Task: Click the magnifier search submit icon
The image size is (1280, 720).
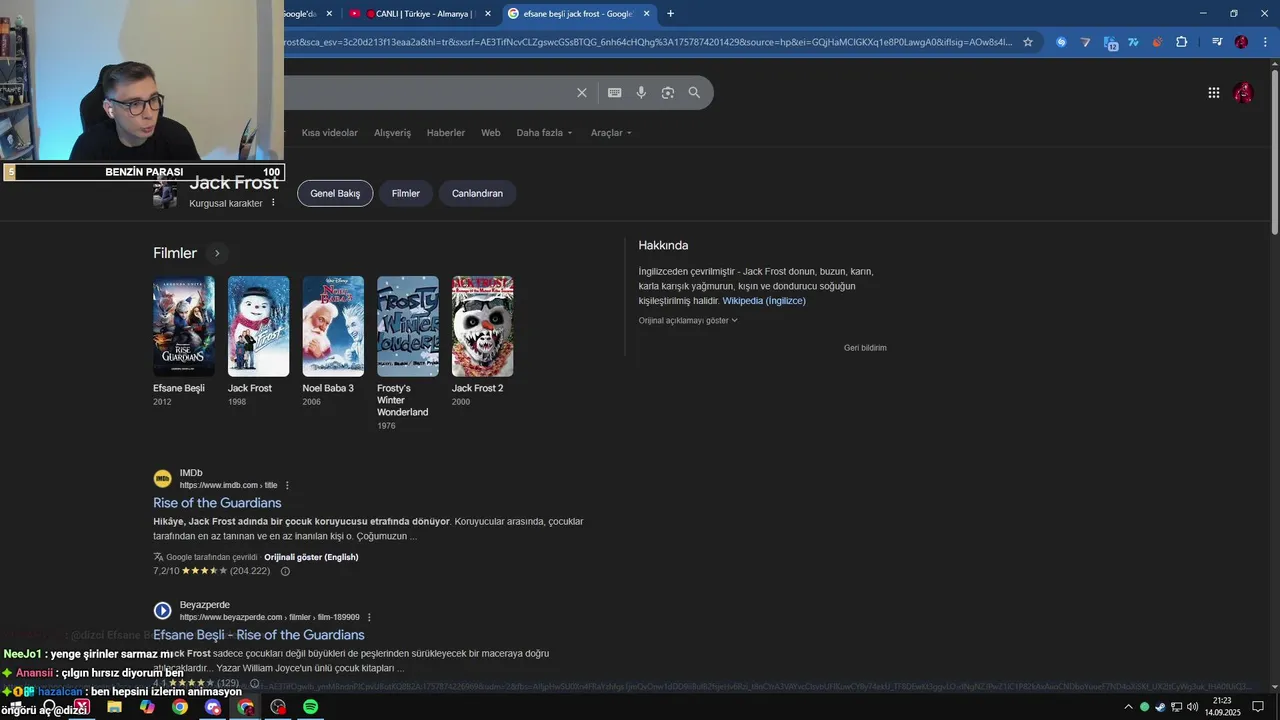Action: pos(694,93)
